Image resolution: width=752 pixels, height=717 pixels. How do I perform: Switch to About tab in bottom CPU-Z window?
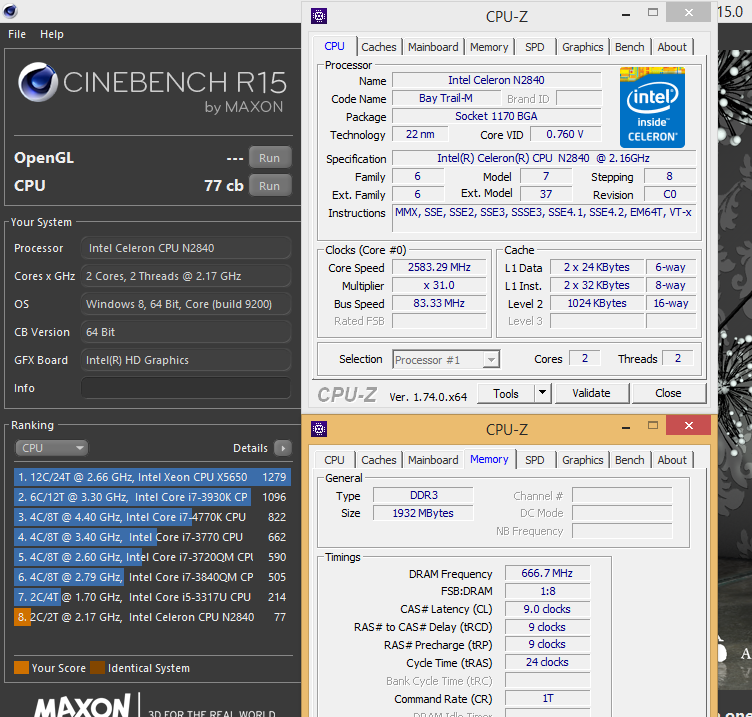click(672, 460)
